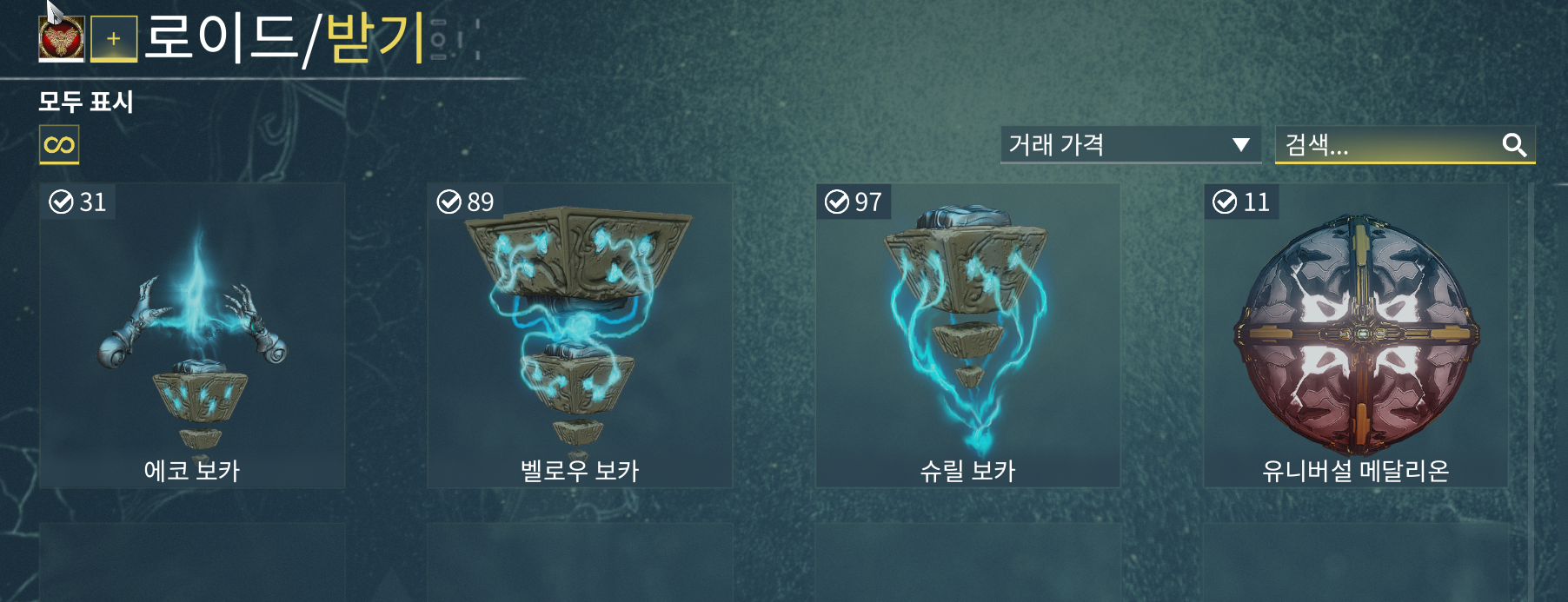Toggle the checkmark on the 31-count item
Viewport: 1568px width, 602px height.
click(61, 202)
